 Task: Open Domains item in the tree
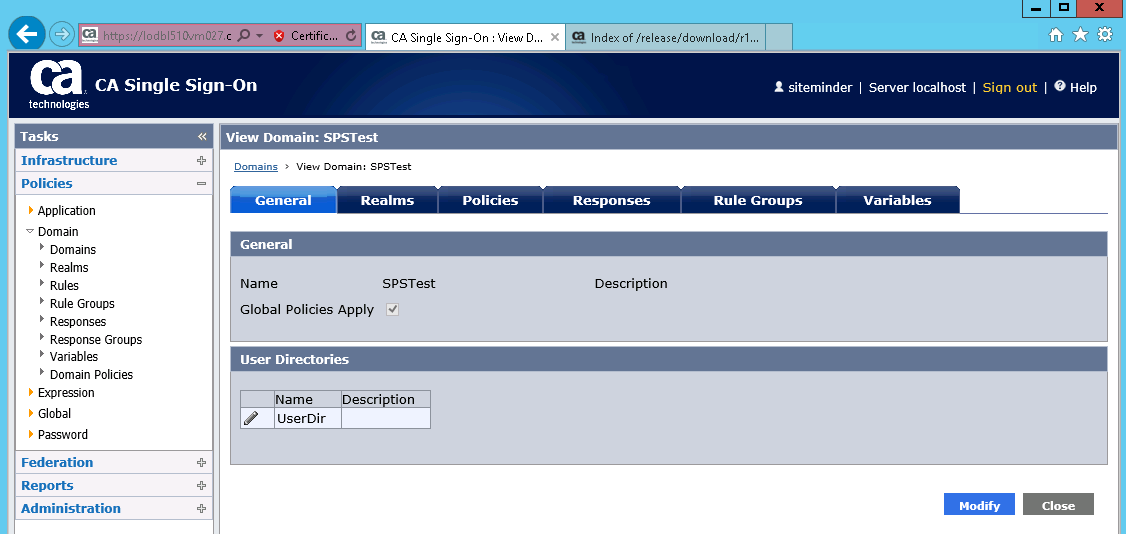[73, 250]
